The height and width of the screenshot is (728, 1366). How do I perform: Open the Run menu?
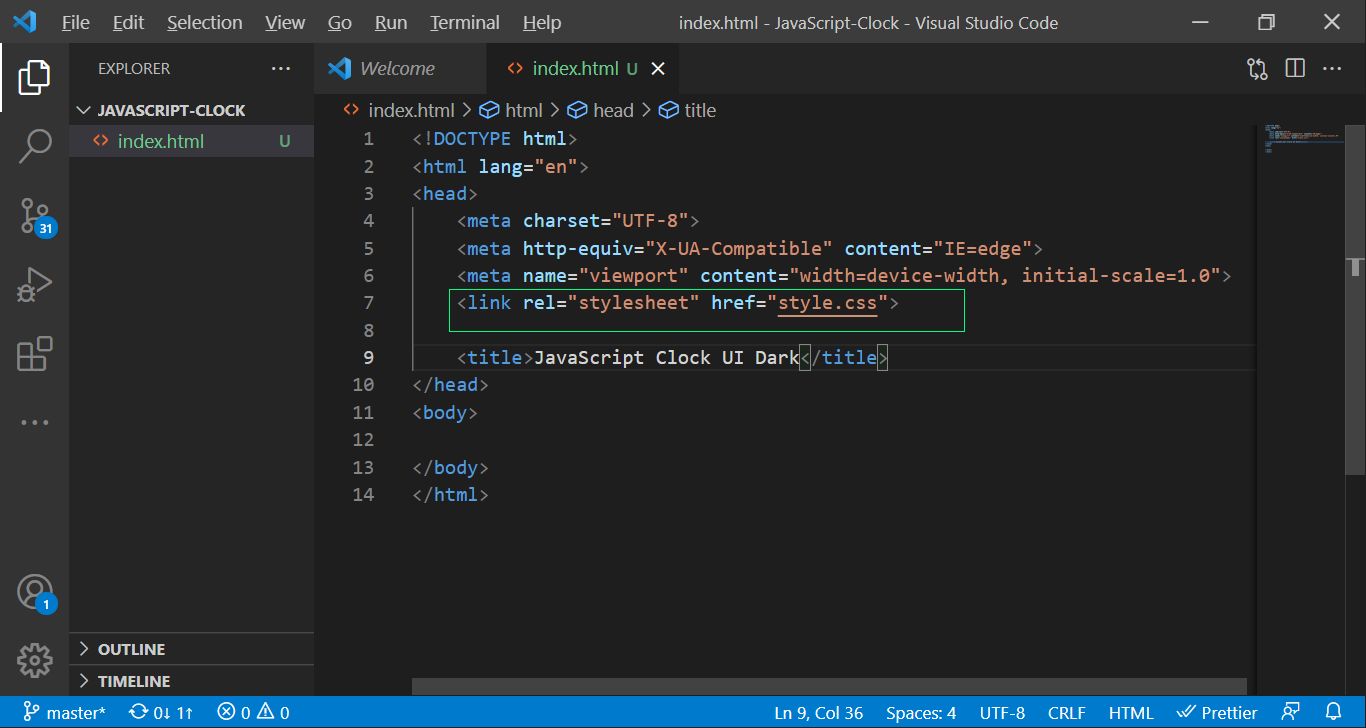pos(391,22)
